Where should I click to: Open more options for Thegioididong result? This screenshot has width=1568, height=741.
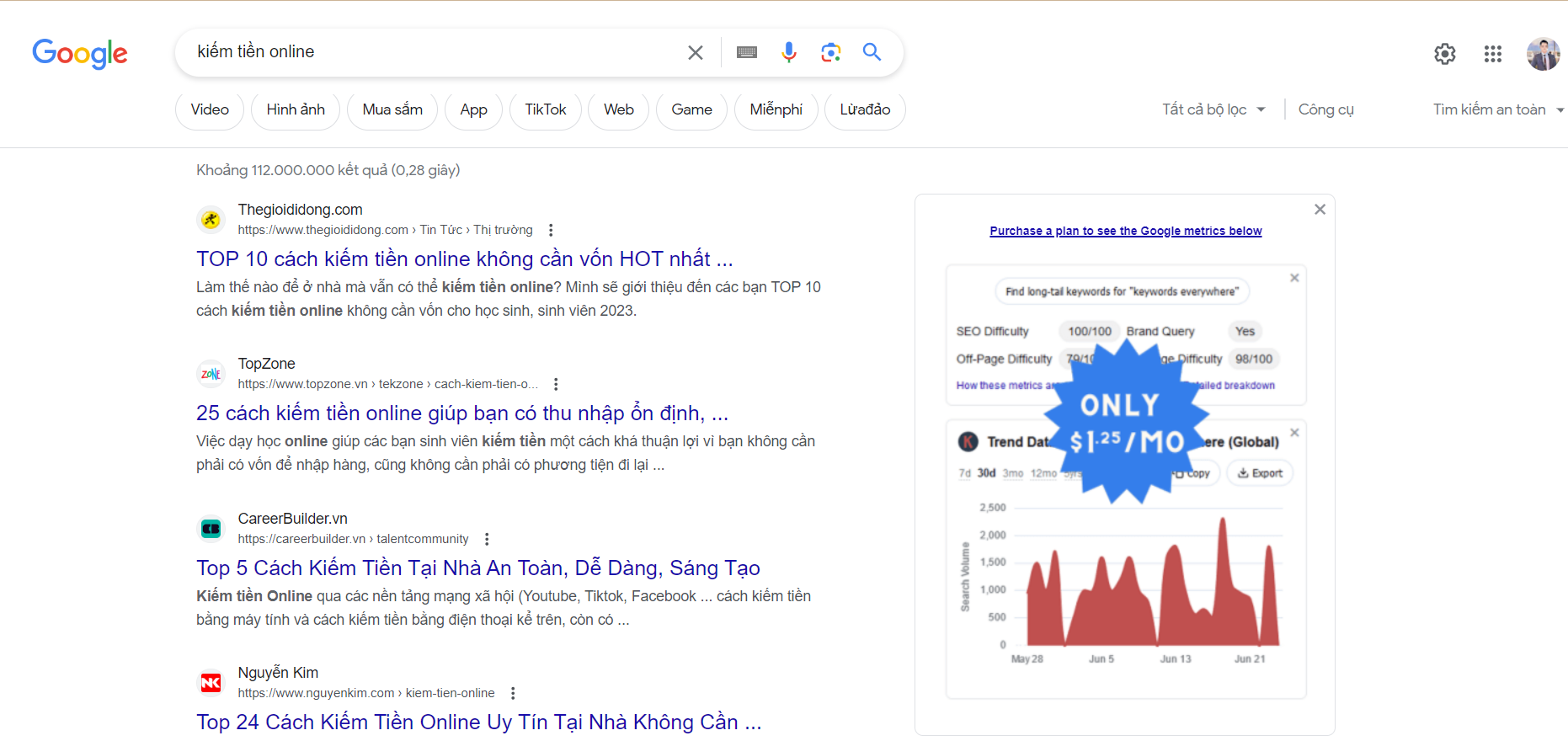click(551, 230)
